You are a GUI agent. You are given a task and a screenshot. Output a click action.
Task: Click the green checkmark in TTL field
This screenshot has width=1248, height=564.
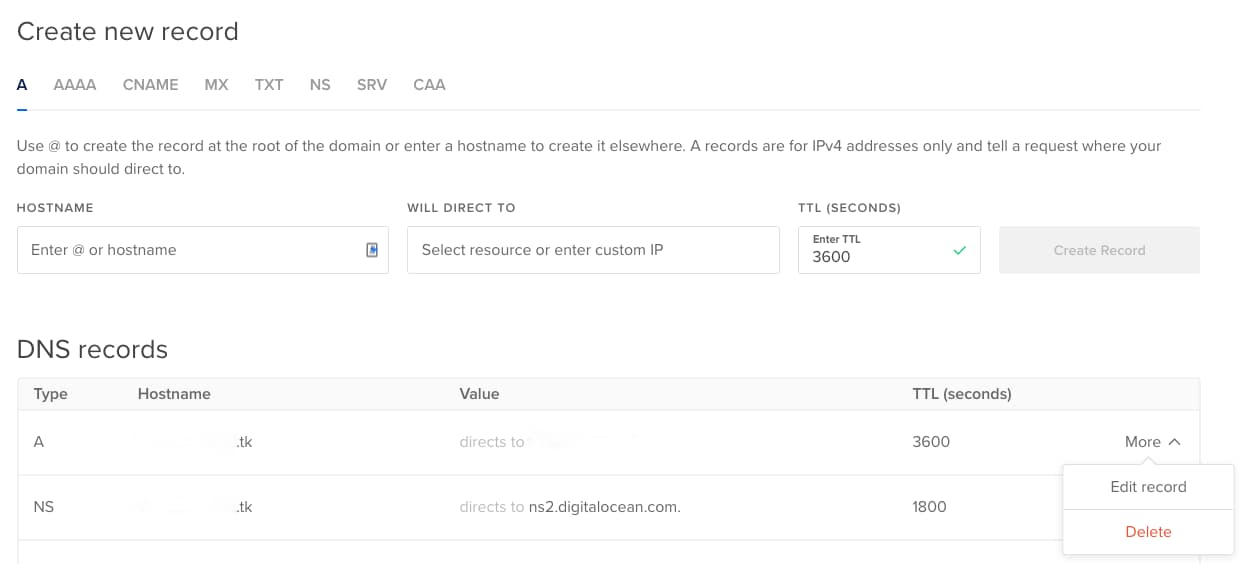(960, 251)
